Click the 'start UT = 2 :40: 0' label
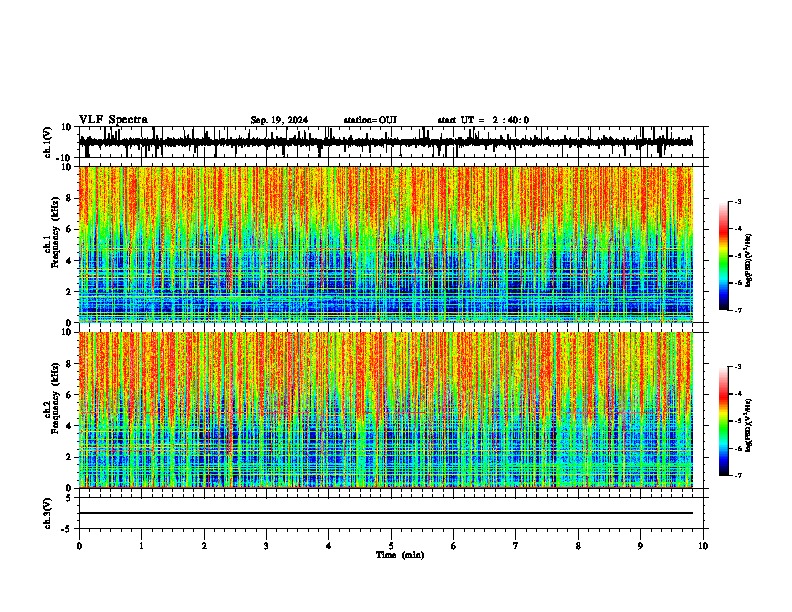Image resolution: width=792 pixels, height=612 pixels. pyautogui.click(x=483, y=120)
